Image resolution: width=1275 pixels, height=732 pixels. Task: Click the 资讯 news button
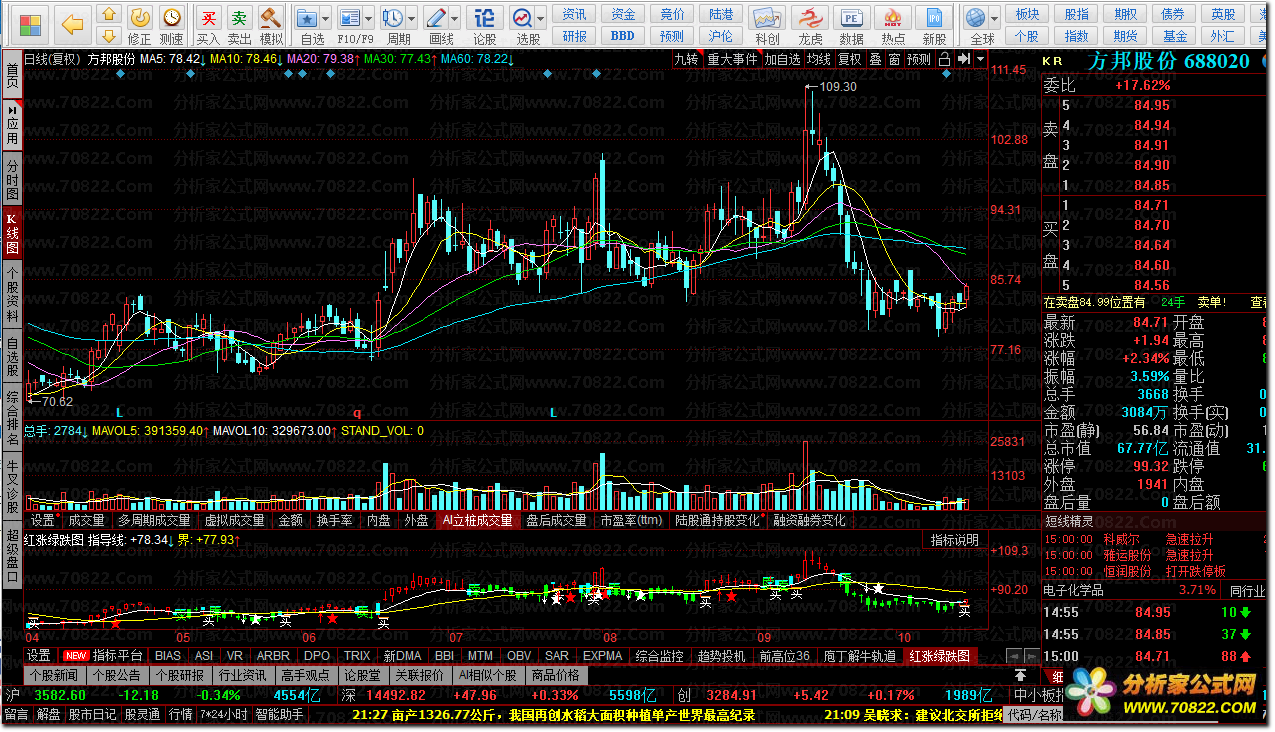(x=574, y=14)
